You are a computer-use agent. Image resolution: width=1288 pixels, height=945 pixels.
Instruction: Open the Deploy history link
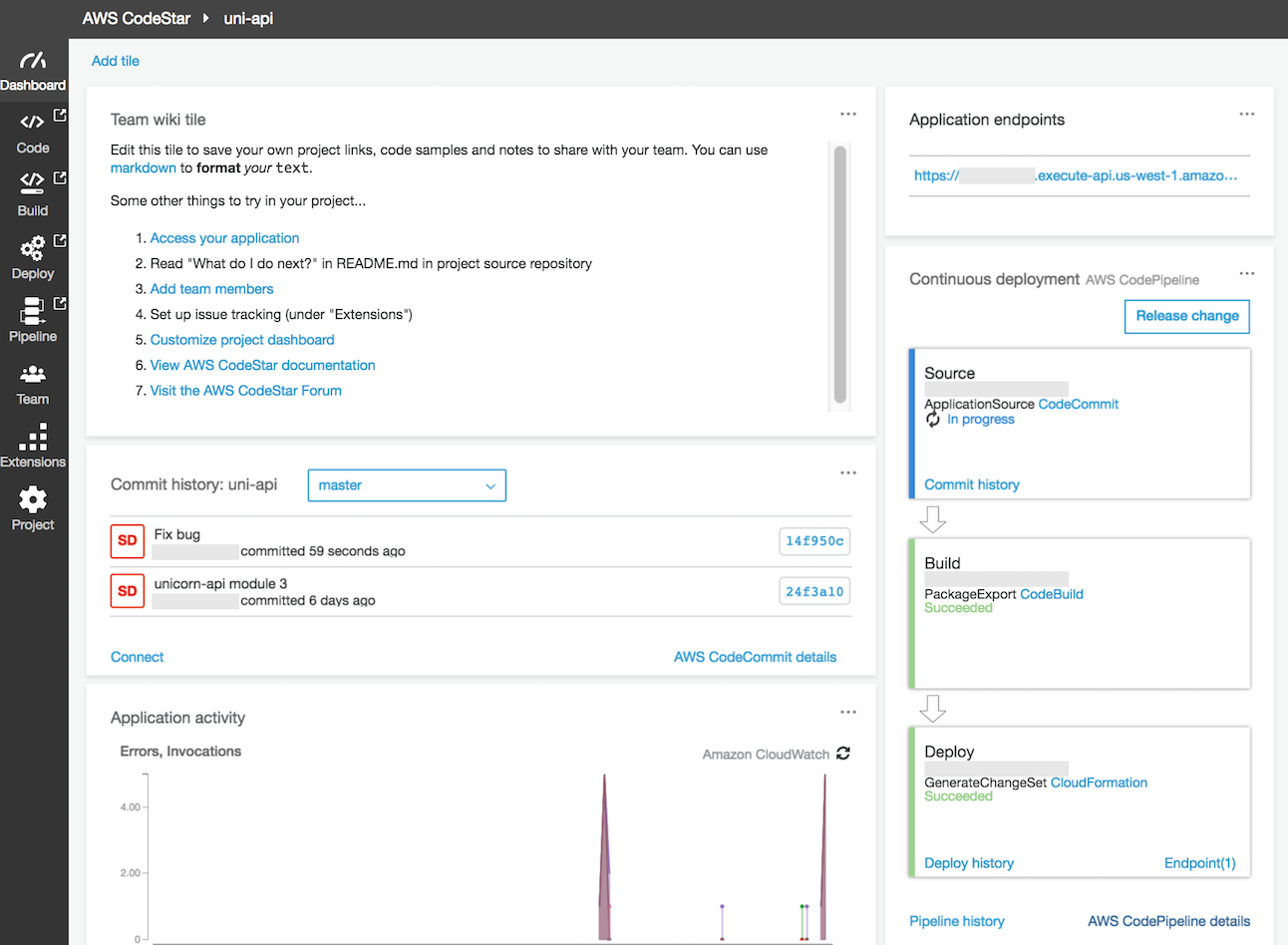click(x=969, y=863)
